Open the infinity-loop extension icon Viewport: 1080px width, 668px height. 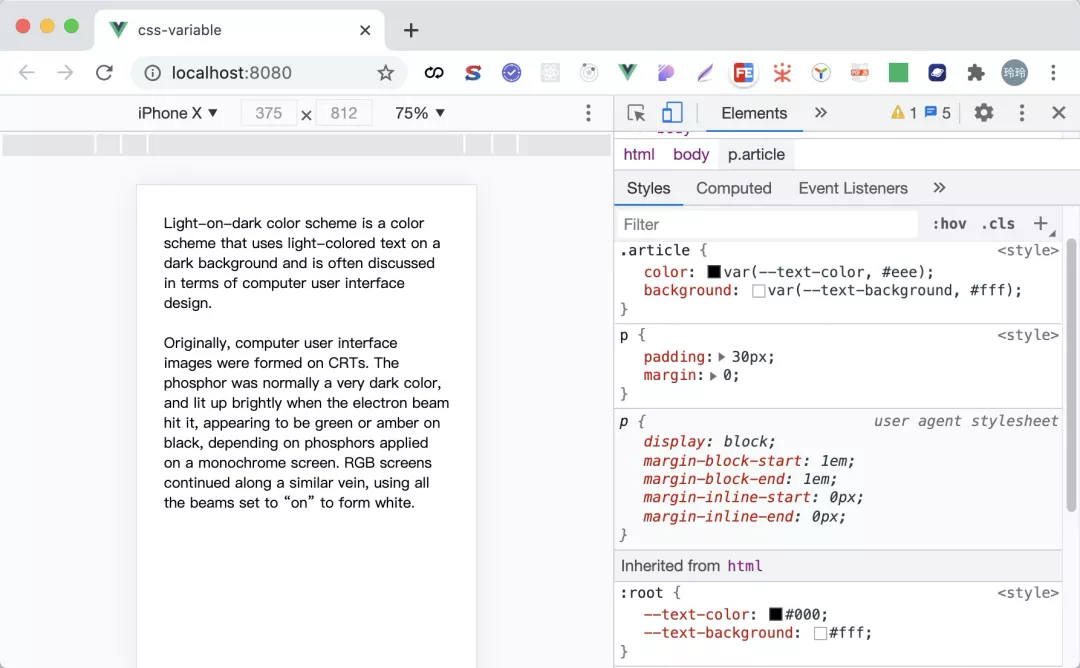(434, 72)
